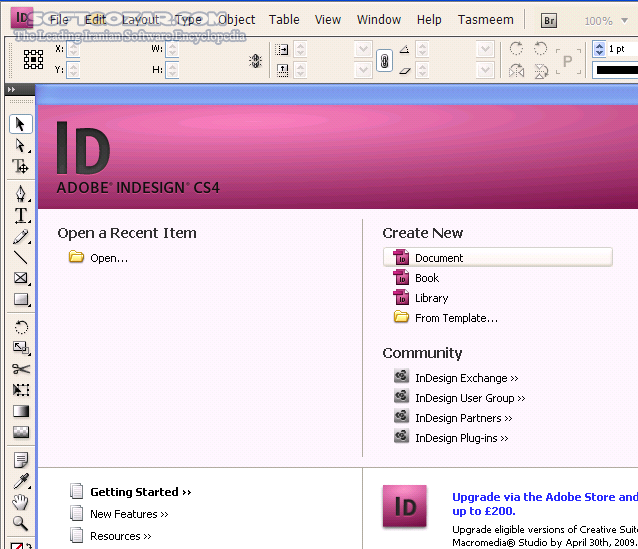Open the scale X percentage dropdown
Screen dimensions: 638x549
coord(363,49)
